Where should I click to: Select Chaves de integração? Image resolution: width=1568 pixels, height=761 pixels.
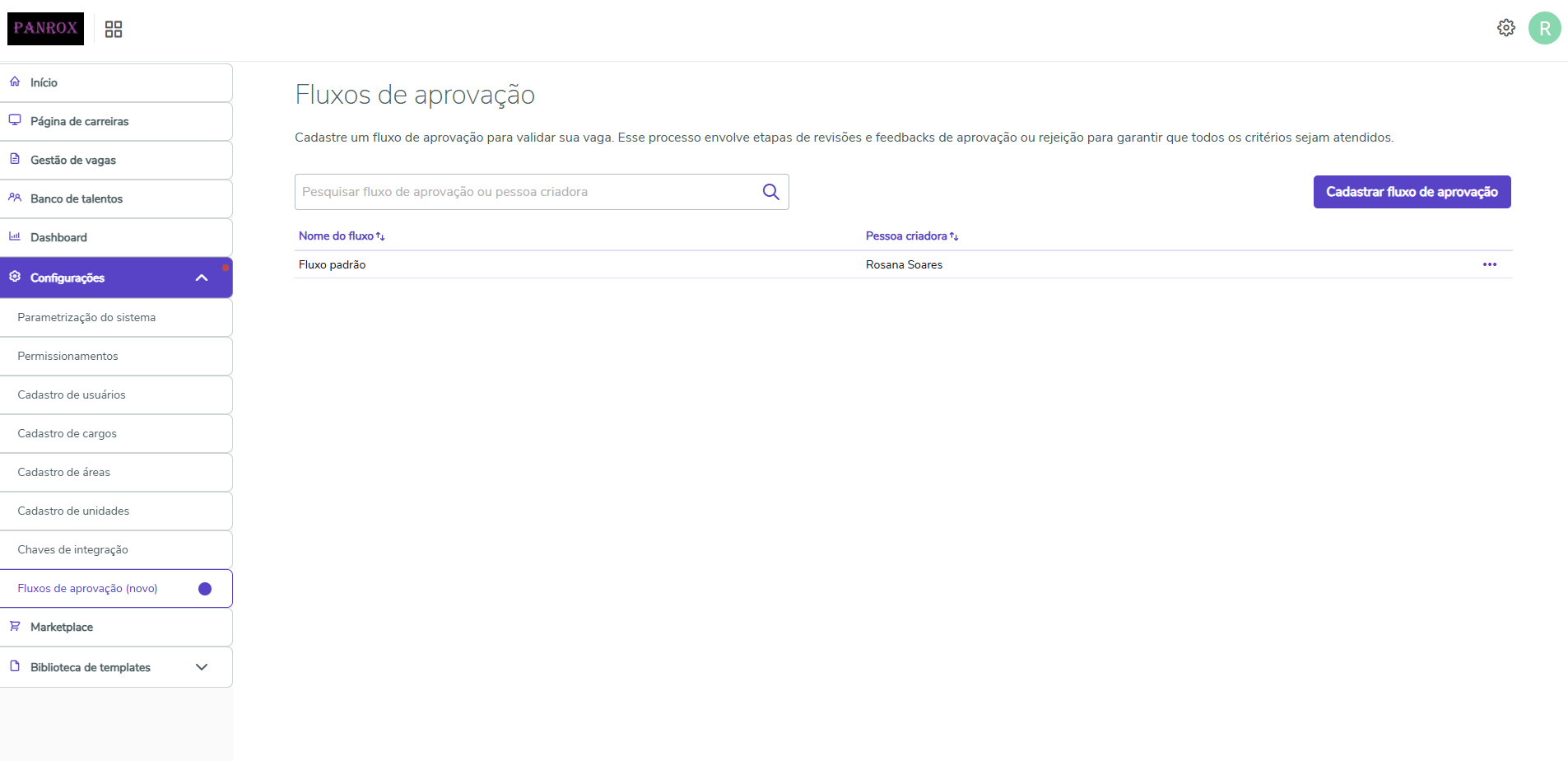click(x=116, y=549)
